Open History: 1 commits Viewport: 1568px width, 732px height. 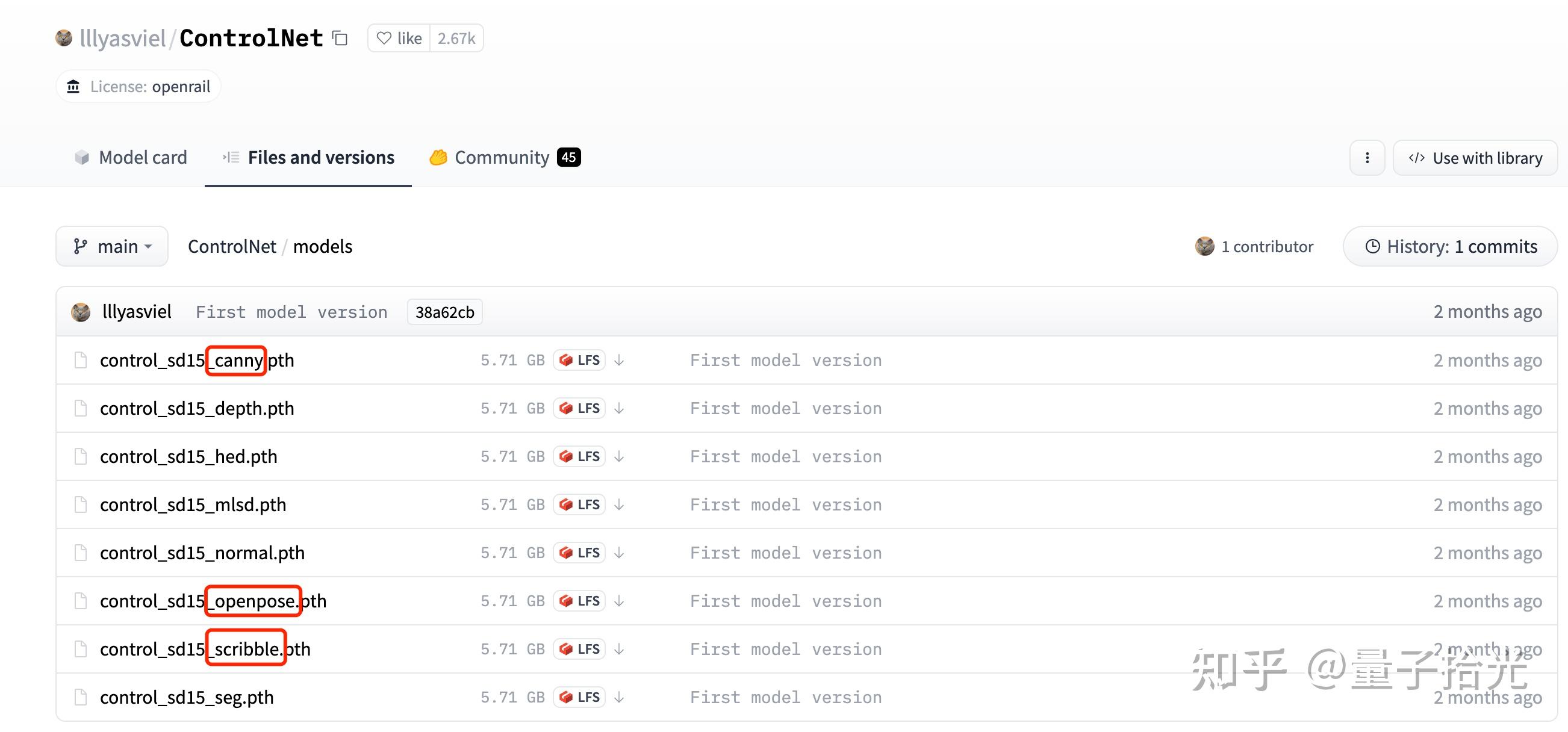click(1451, 246)
